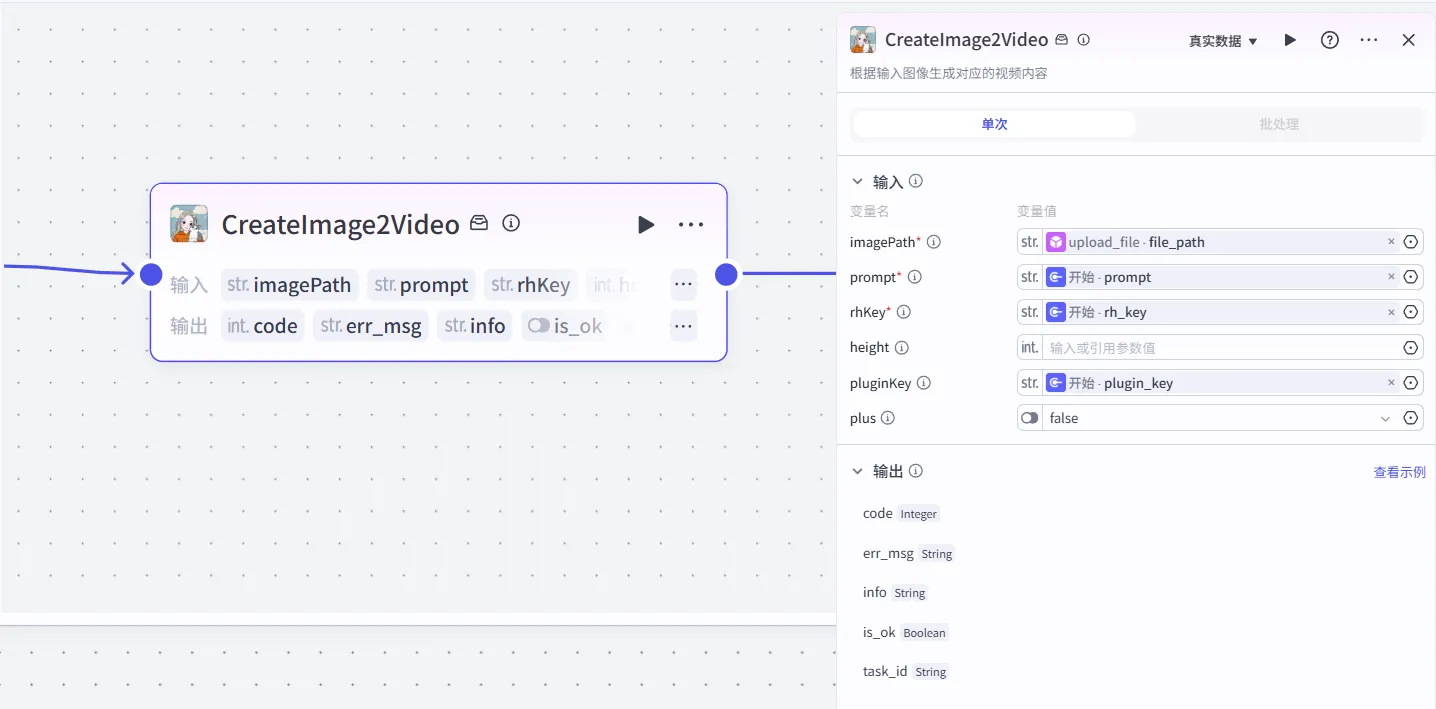
Task: Click the node's left input connection port
Action: [x=151, y=274]
